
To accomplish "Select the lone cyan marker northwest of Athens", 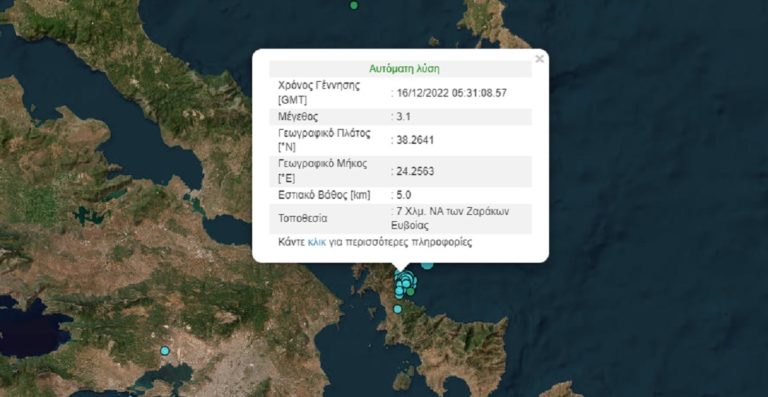I will (165, 350).
